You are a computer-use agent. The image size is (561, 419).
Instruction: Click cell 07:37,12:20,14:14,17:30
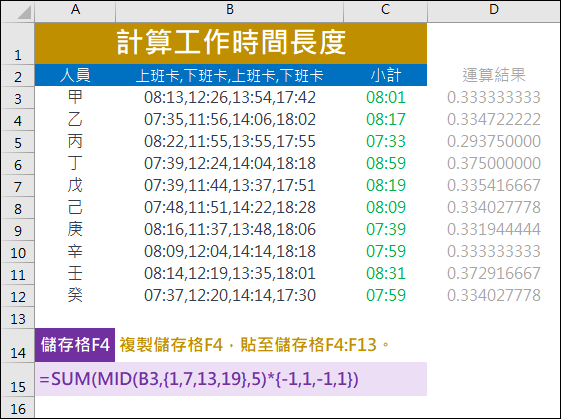(x=229, y=296)
